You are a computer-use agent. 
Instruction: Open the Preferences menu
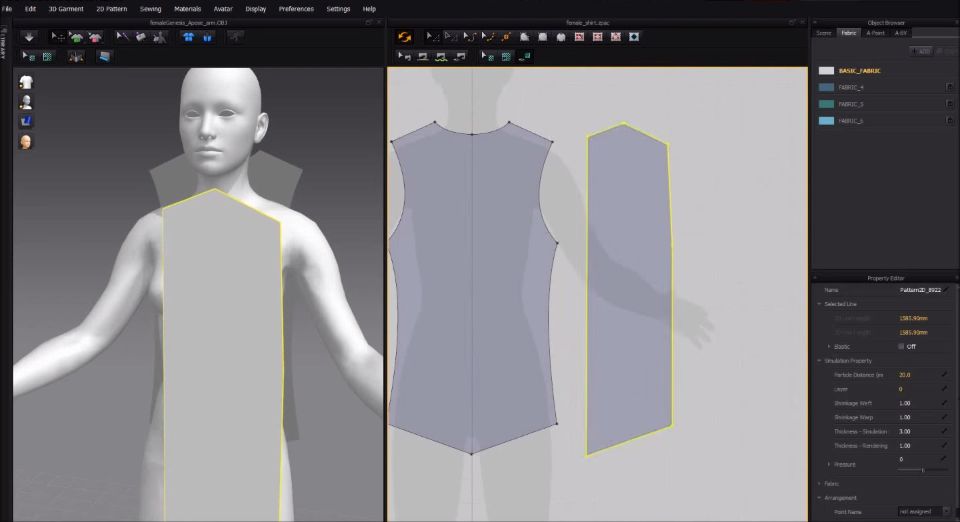296,9
